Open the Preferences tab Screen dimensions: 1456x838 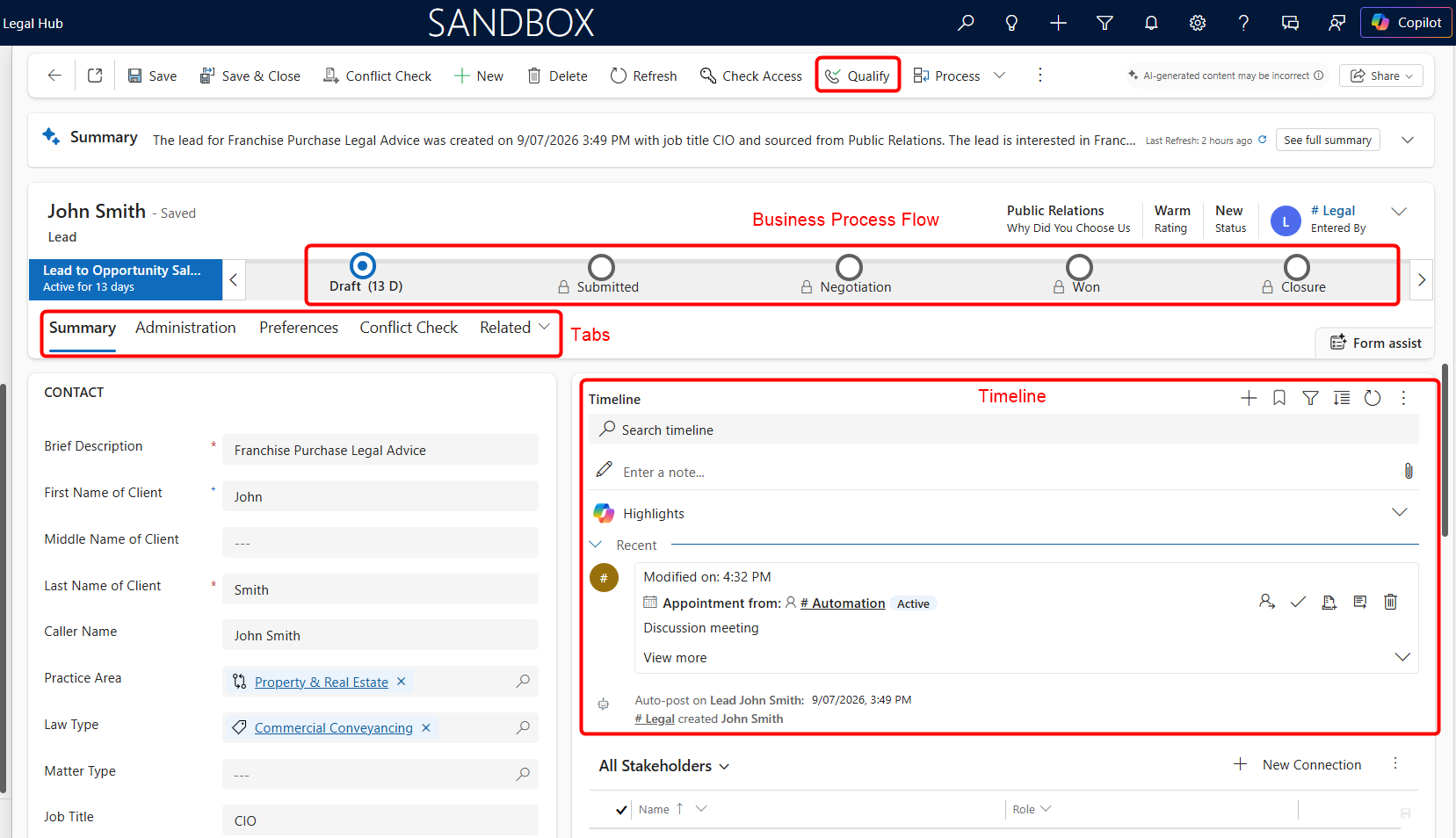pyautogui.click(x=299, y=328)
